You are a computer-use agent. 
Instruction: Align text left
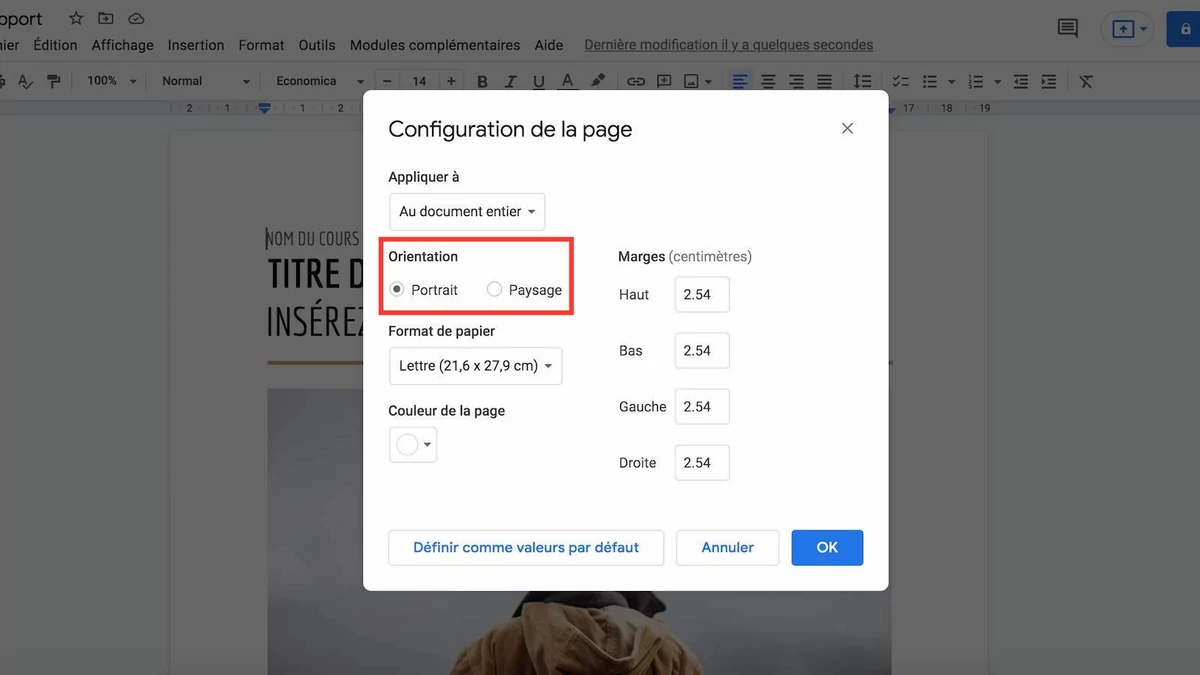[x=740, y=81]
